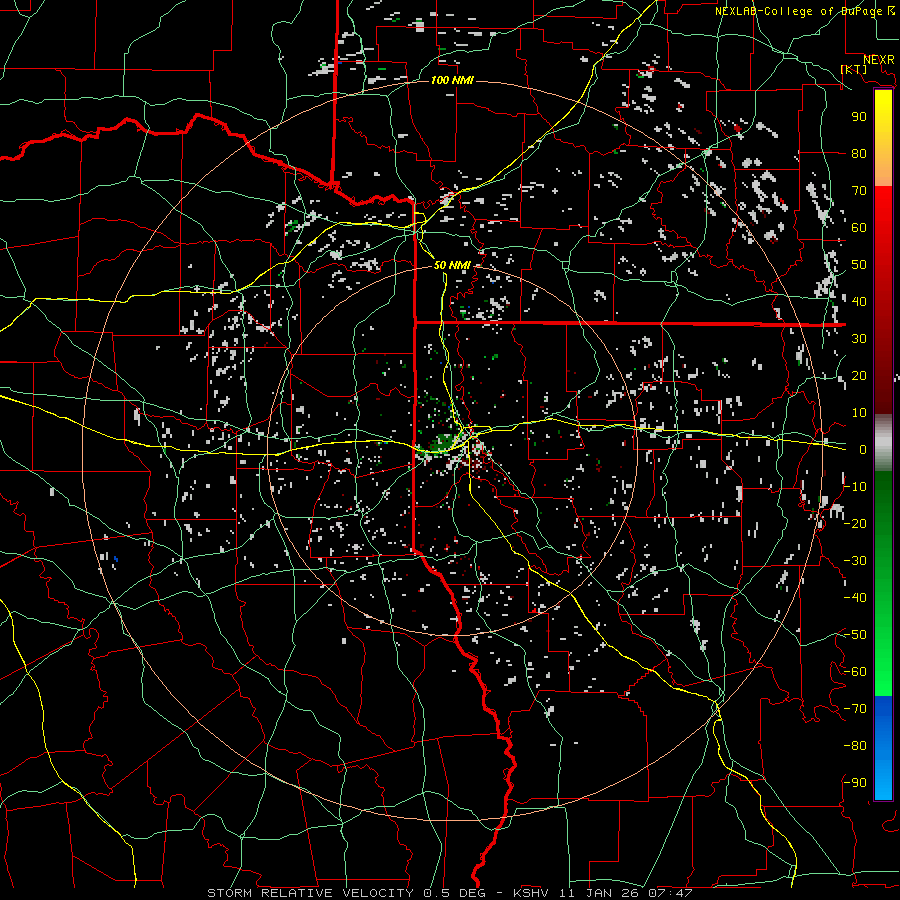Select the -50 value on the velocity scale
Viewport: 900px width, 900px height.
pyautogui.click(x=855, y=635)
